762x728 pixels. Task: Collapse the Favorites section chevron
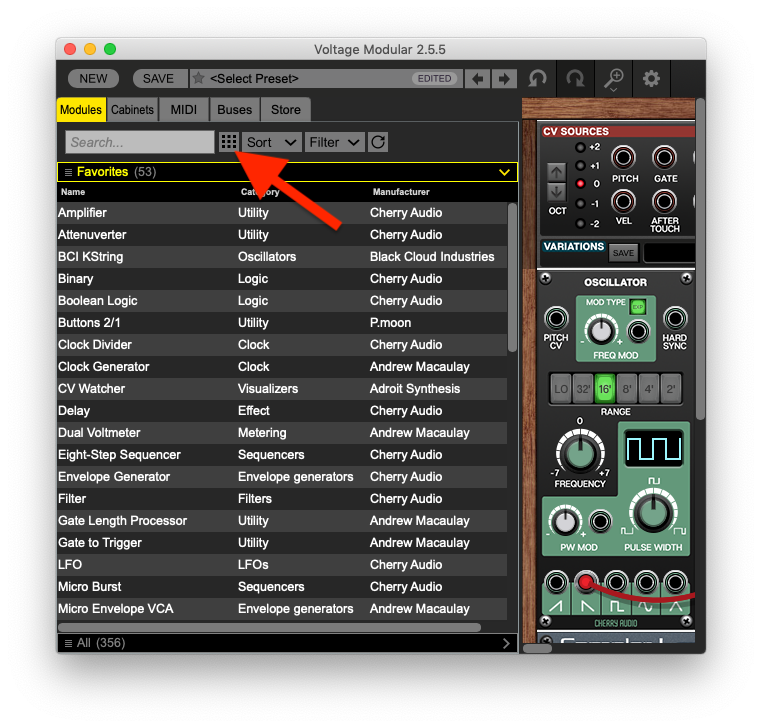coord(504,172)
